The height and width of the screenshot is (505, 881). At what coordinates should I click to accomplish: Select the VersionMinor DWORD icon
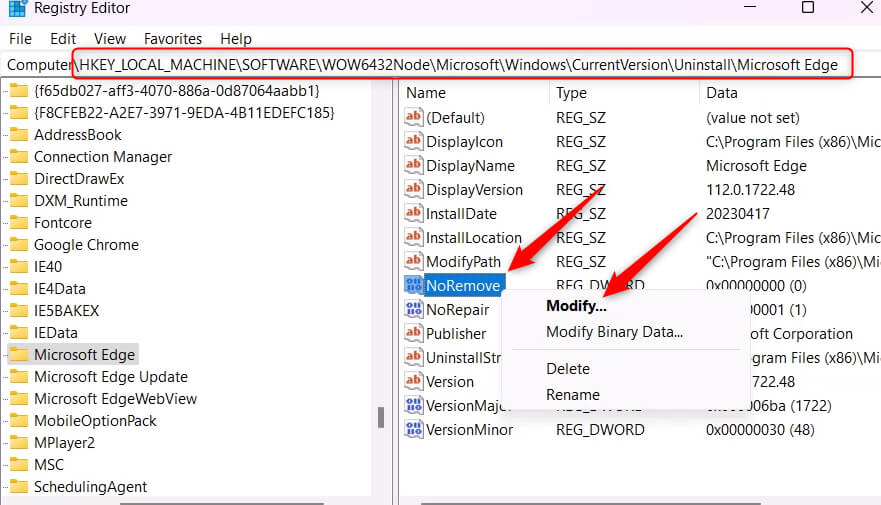tap(414, 429)
